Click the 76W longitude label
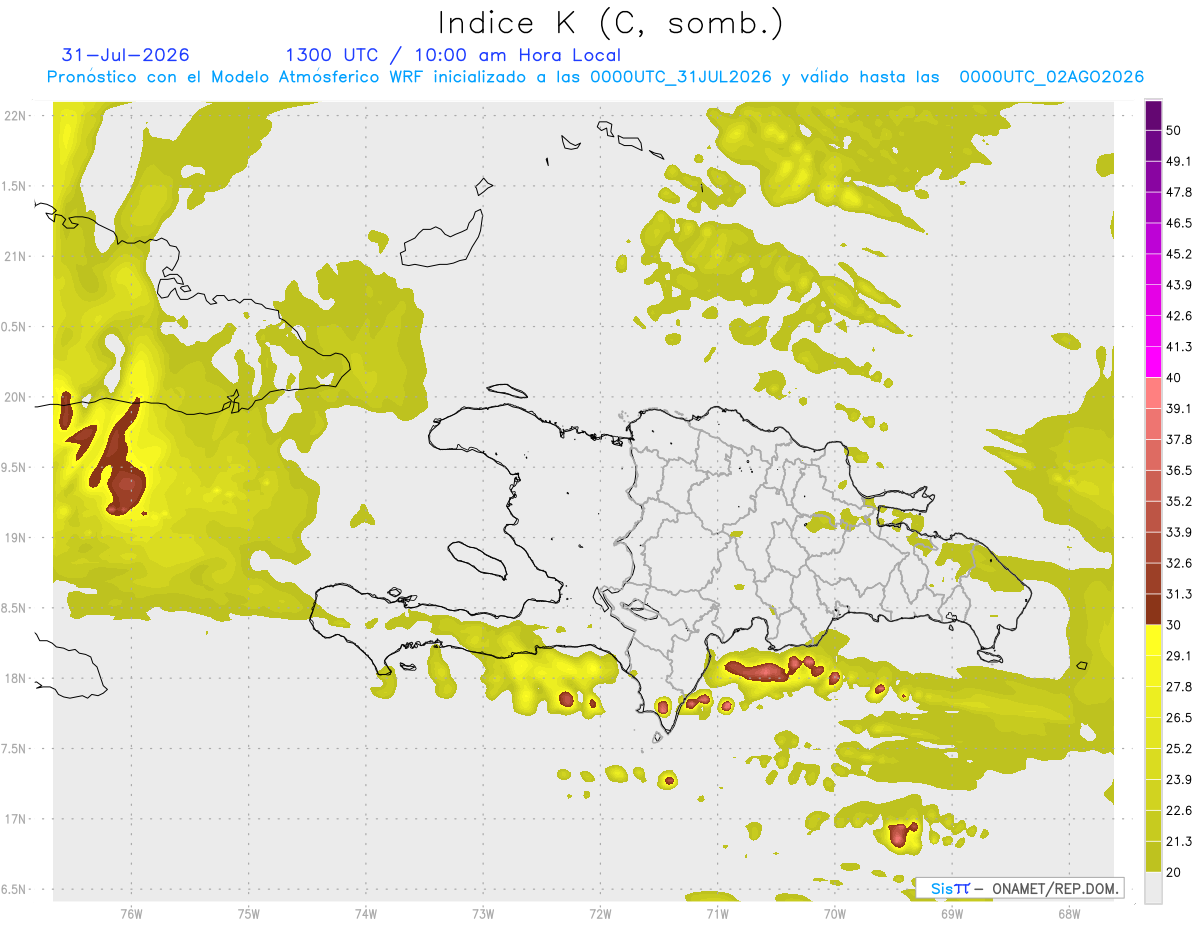The image size is (1200, 927). click(x=131, y=913)
